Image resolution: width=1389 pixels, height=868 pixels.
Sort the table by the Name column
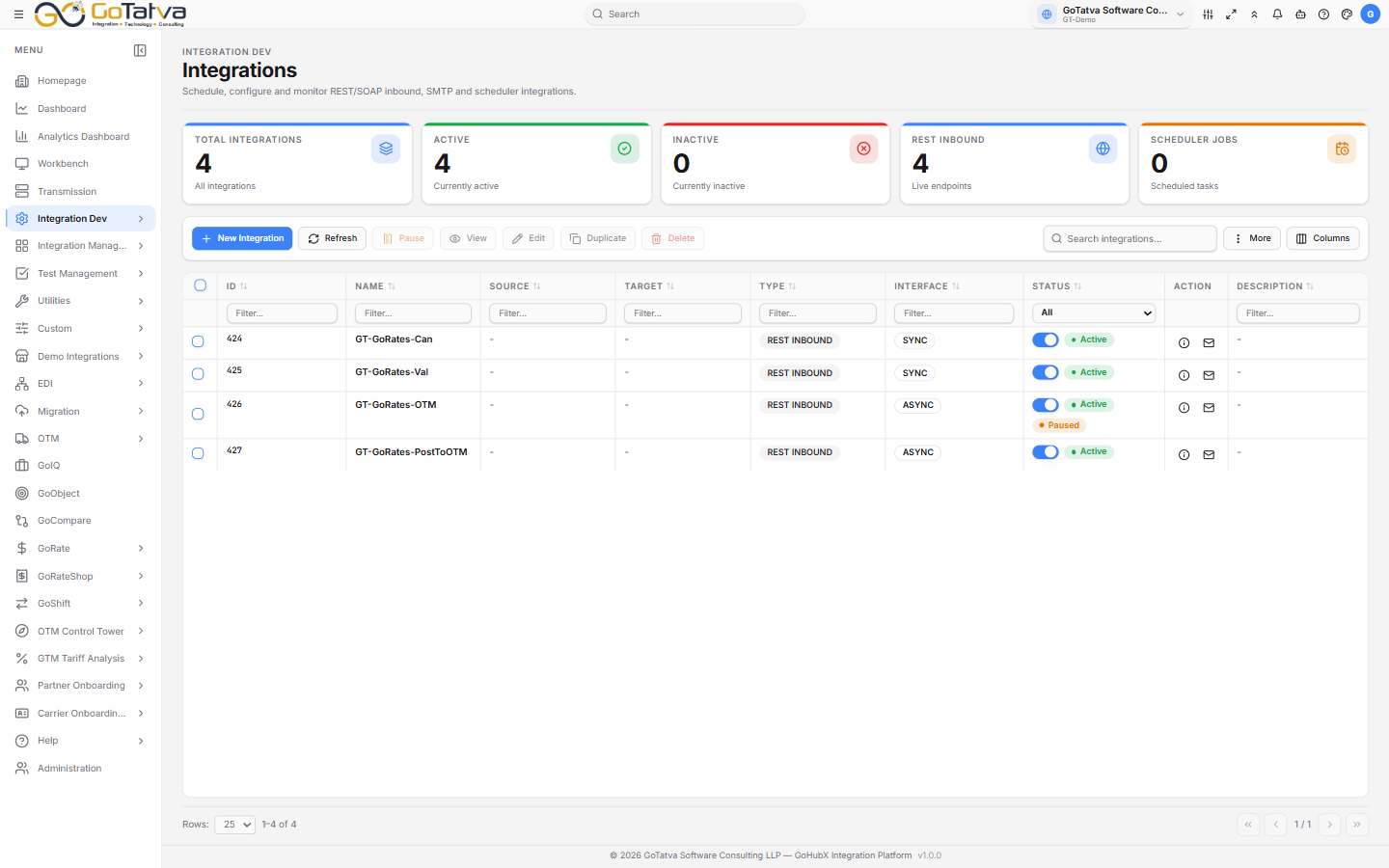[375, 286]
